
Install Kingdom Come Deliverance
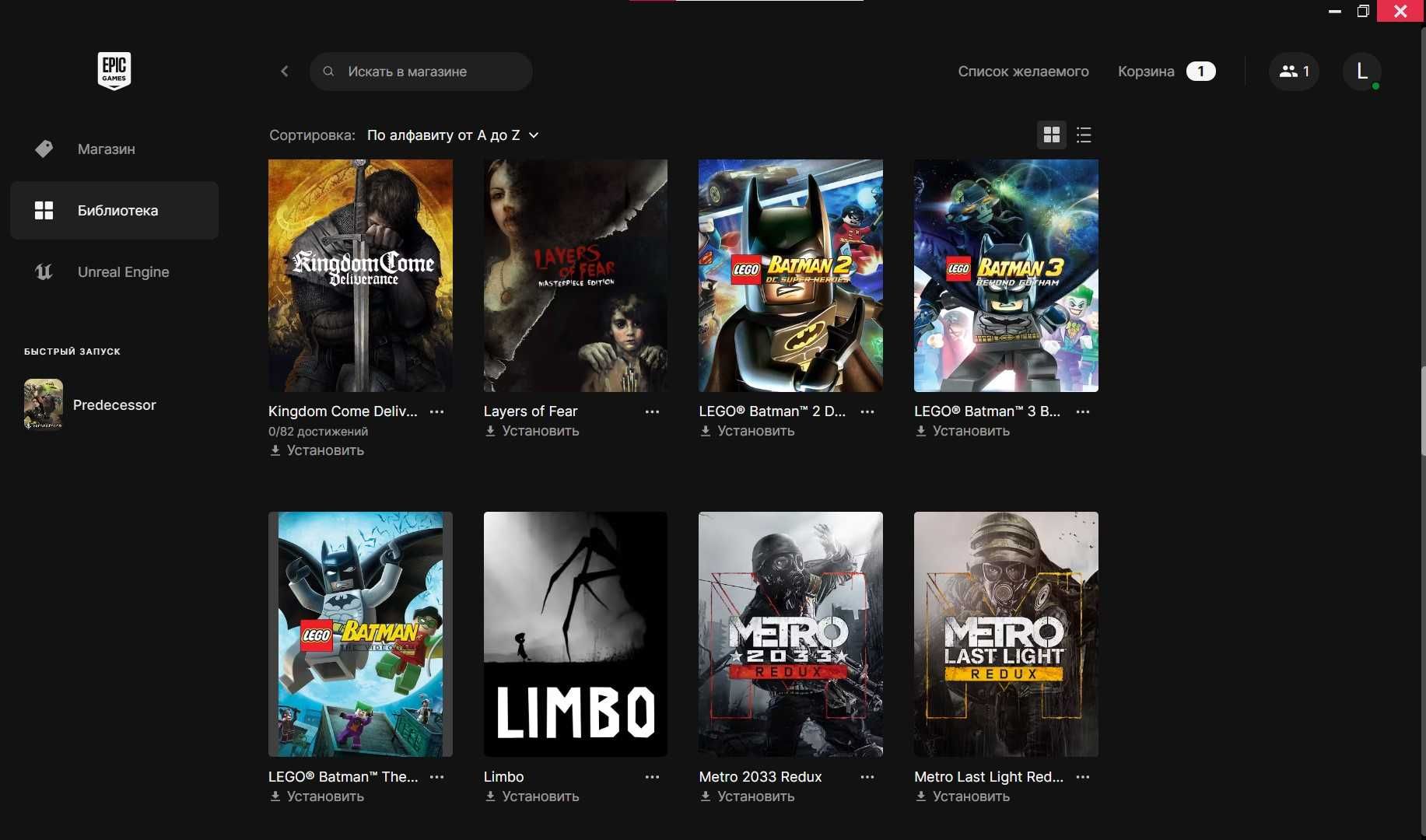[x=317, y=450]
